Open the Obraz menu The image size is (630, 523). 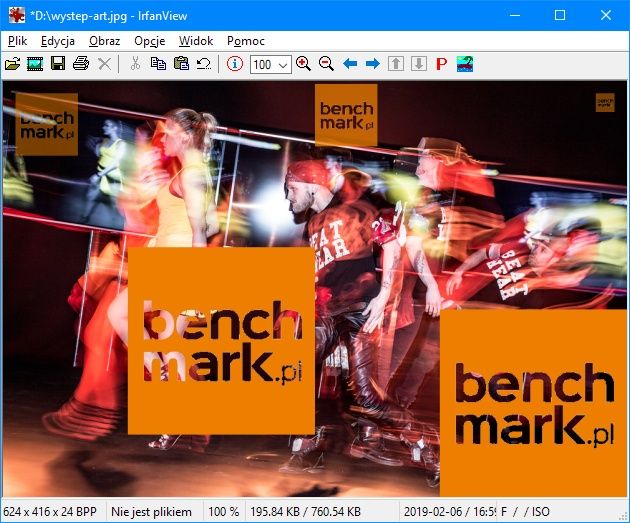click(x=104, y=41)
